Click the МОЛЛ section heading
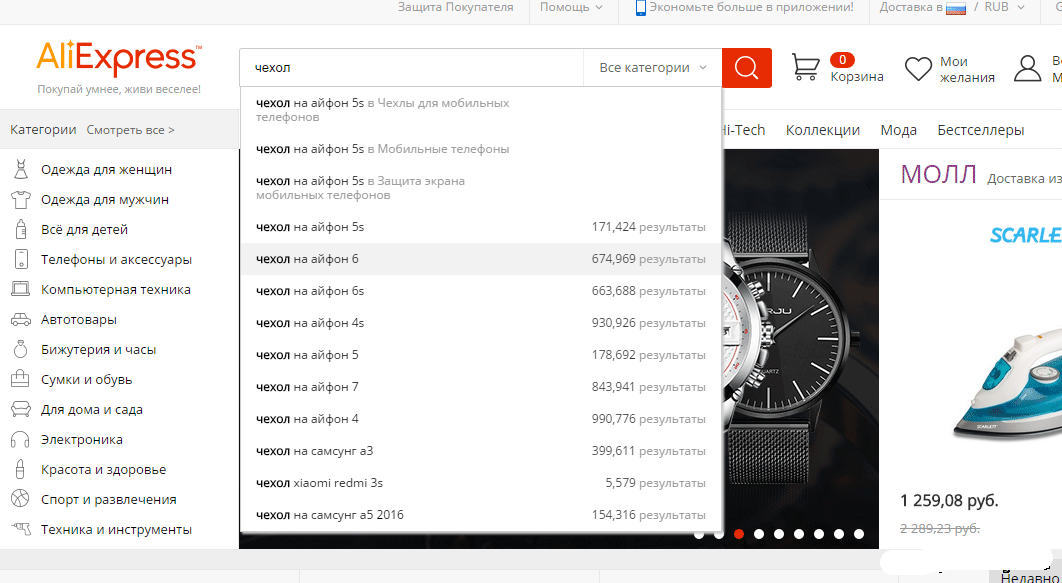The width and height of the screenshot is (1062, 583). tap(939, 175)
